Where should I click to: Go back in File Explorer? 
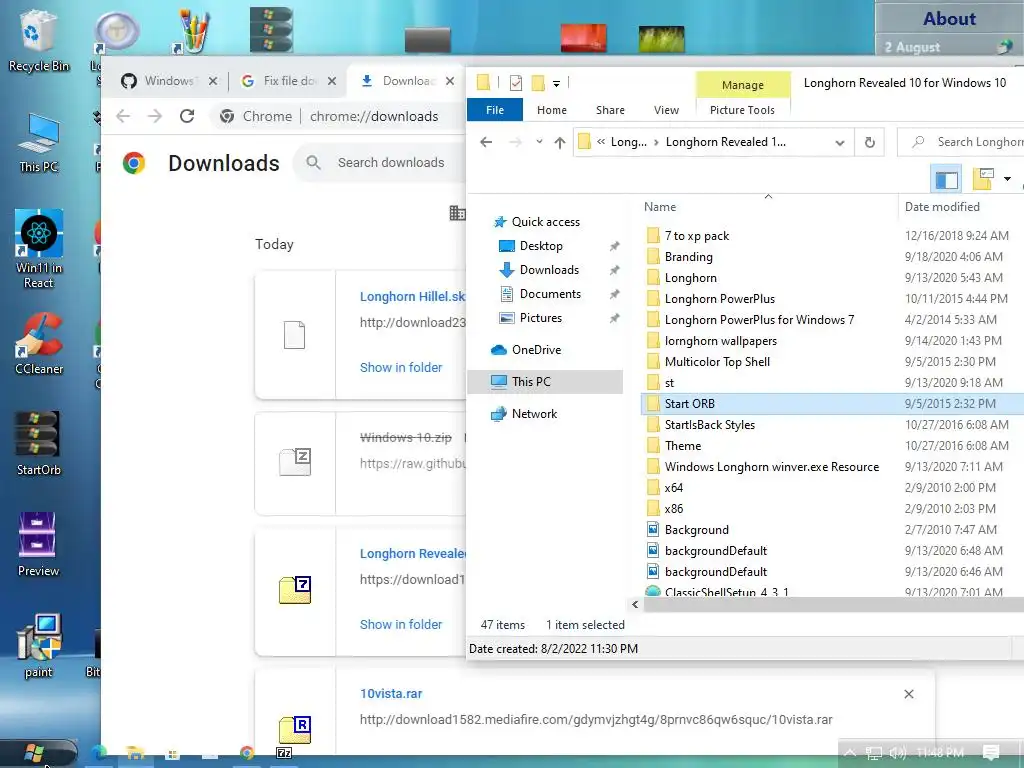click(x=486, y=142)
